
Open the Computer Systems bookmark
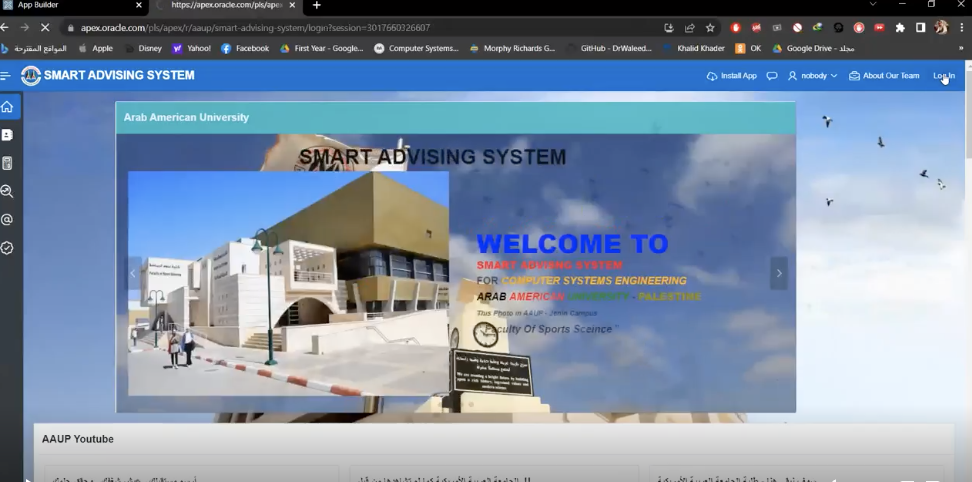coord(417,48)
